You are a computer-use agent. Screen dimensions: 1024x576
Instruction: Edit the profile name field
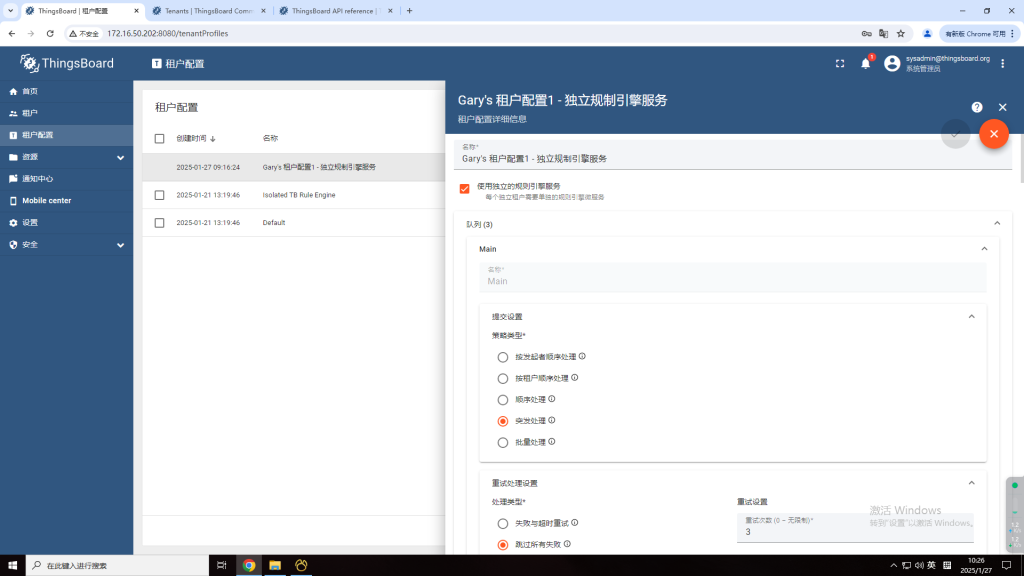733,154
